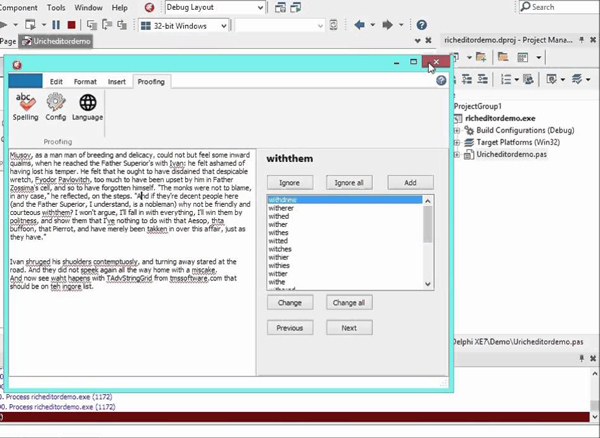This screenshot has width=600, height=438.
Task: Run the Spelling check in Proofing ribbon
Action: click(x=25, y=107)
